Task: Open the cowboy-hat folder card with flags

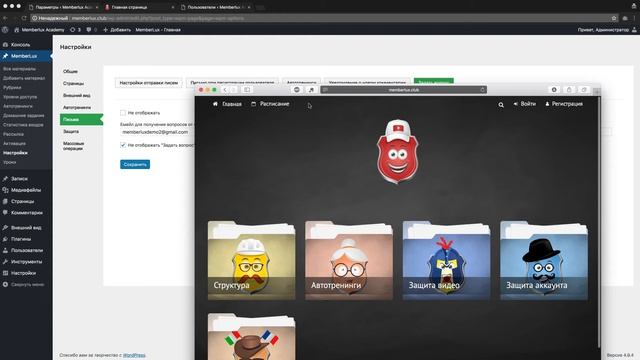Action: pyautogui.click(x=251, y=337)
